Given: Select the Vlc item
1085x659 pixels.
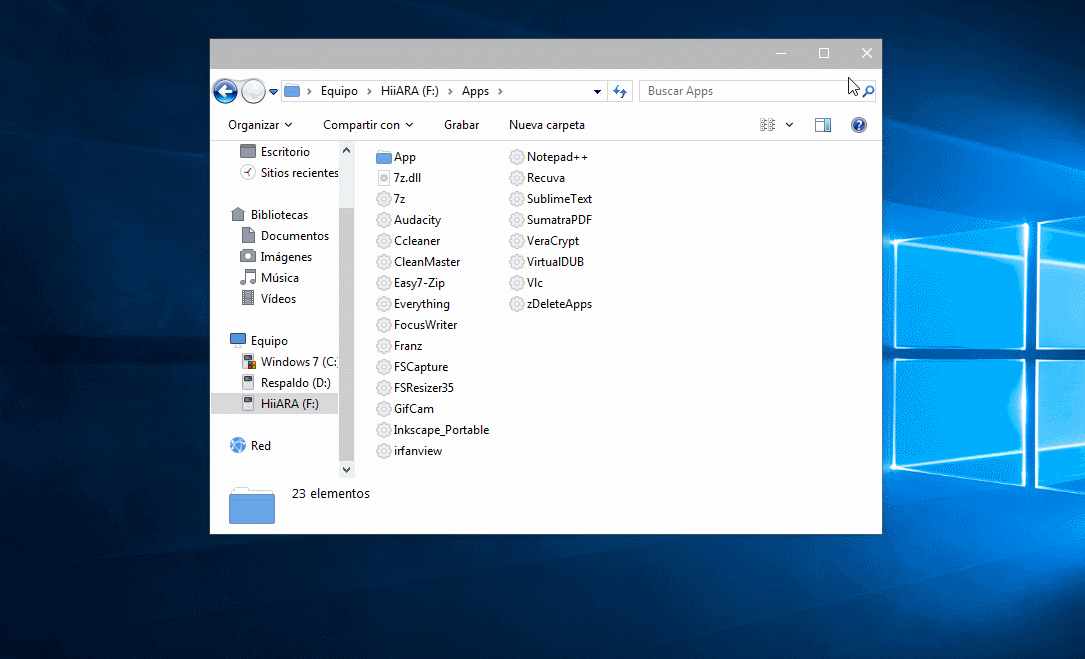Looking at the screenshot, I should [527, 282].
